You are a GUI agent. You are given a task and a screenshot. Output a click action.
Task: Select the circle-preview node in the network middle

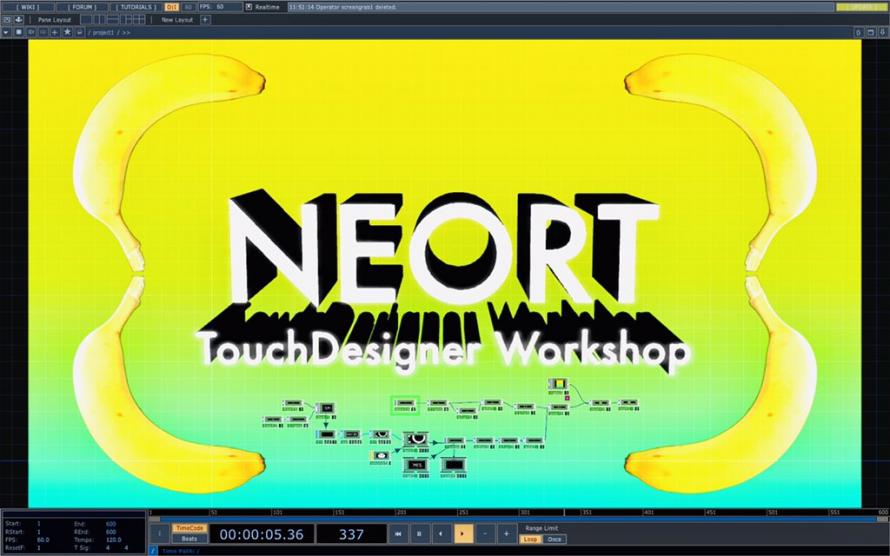click(x=416, y=441)
